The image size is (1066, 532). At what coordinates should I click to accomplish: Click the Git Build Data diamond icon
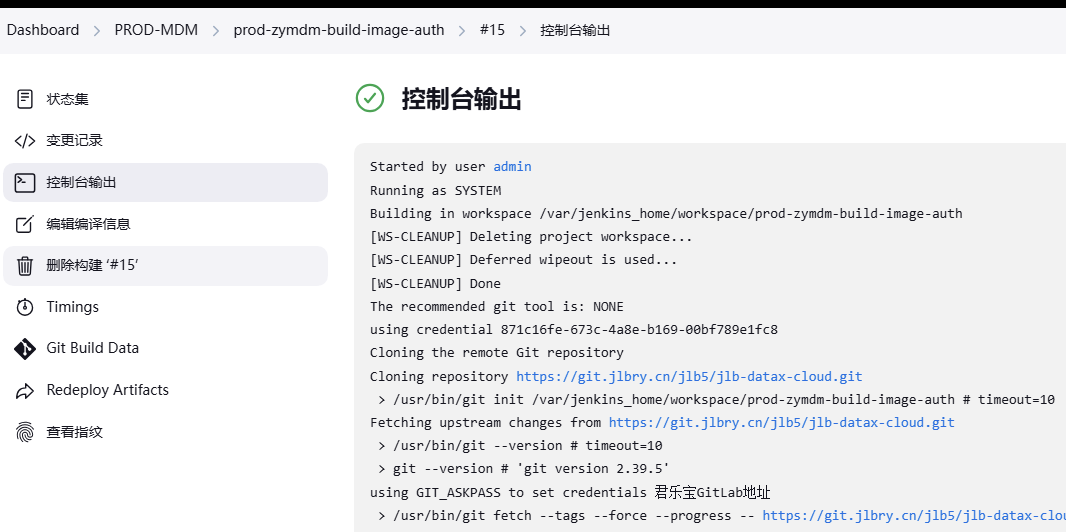click(25, 349)
